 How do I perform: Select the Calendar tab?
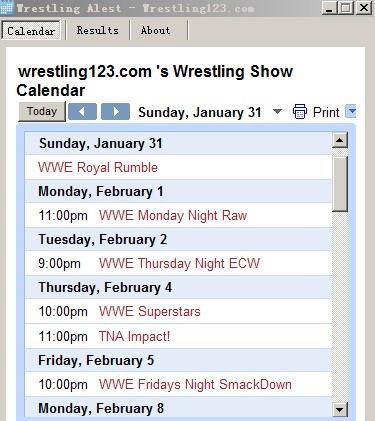click(31, 31)
